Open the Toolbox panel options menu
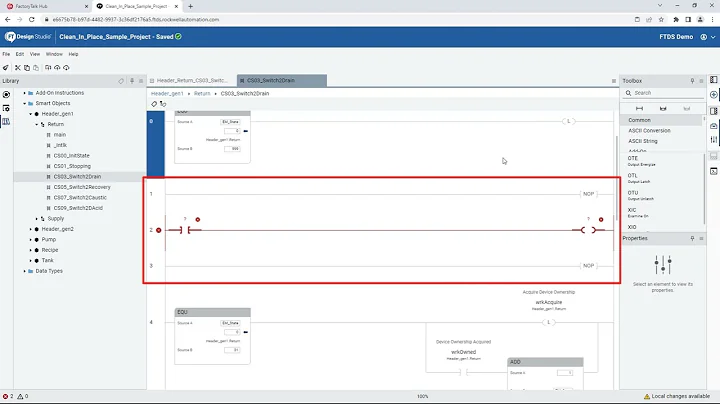The height and width of the screenshot is (404, 720). coord(701,81)
